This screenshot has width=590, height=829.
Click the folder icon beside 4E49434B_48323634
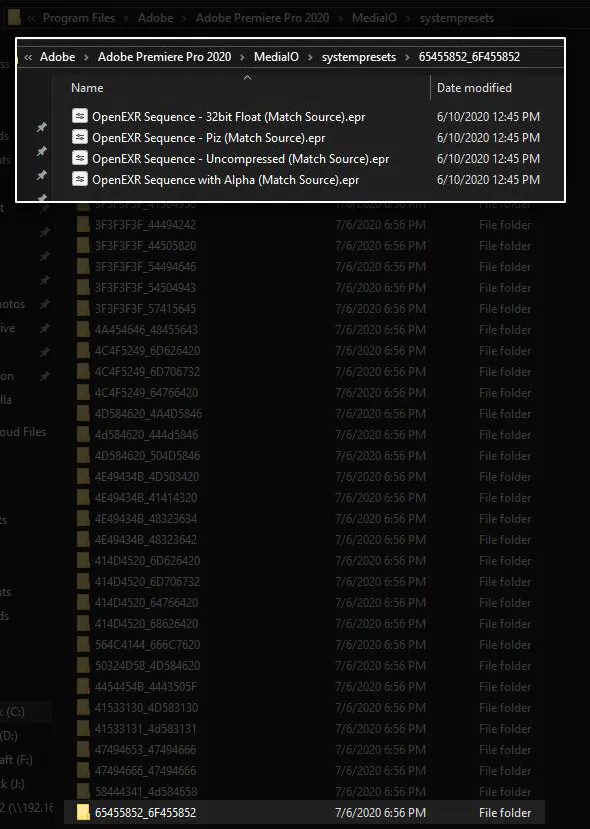(83, 519)
